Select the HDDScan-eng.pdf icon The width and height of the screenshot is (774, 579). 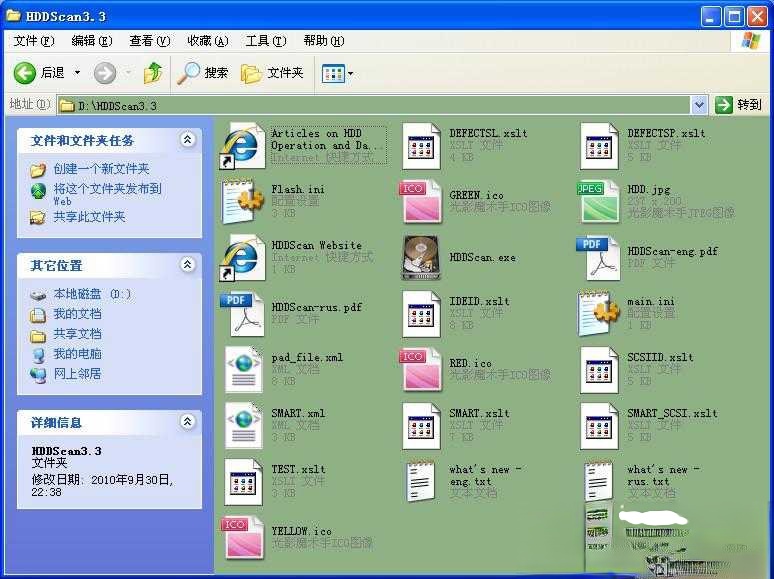tap(598, 258)
